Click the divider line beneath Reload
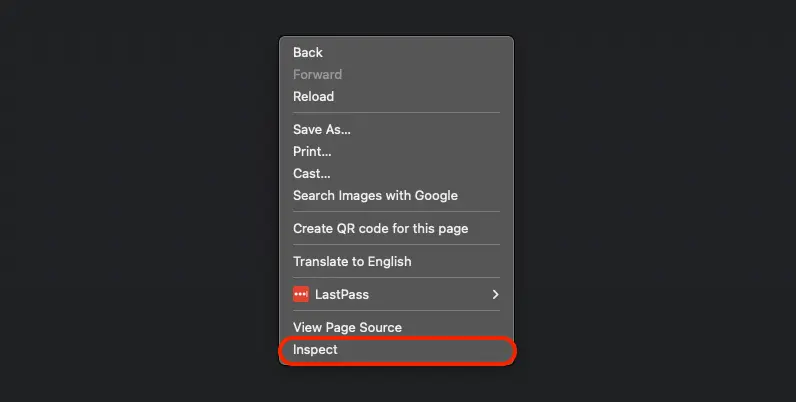This screenshot has height=402, width=796. [396, 113]
